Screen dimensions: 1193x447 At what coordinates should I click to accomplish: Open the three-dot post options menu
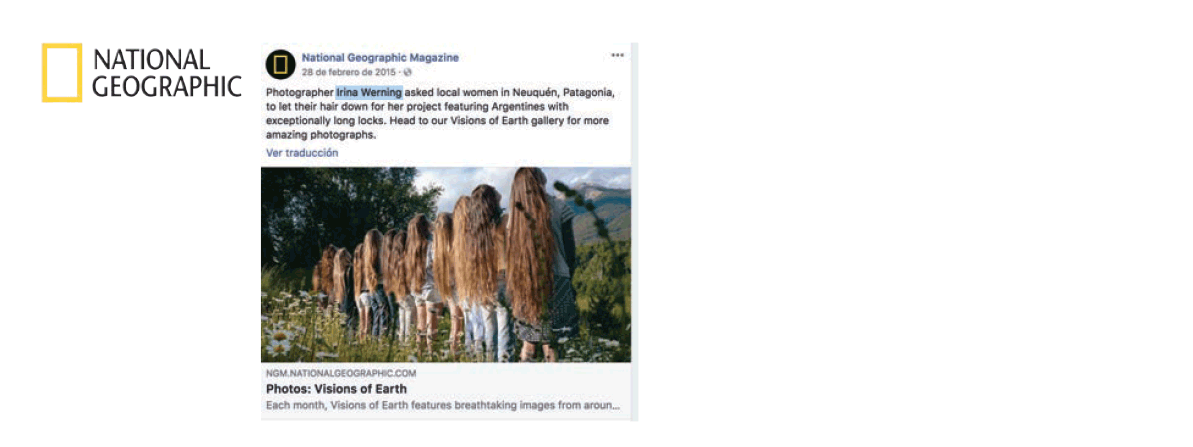pyautogui.click(x=617, y=55)
